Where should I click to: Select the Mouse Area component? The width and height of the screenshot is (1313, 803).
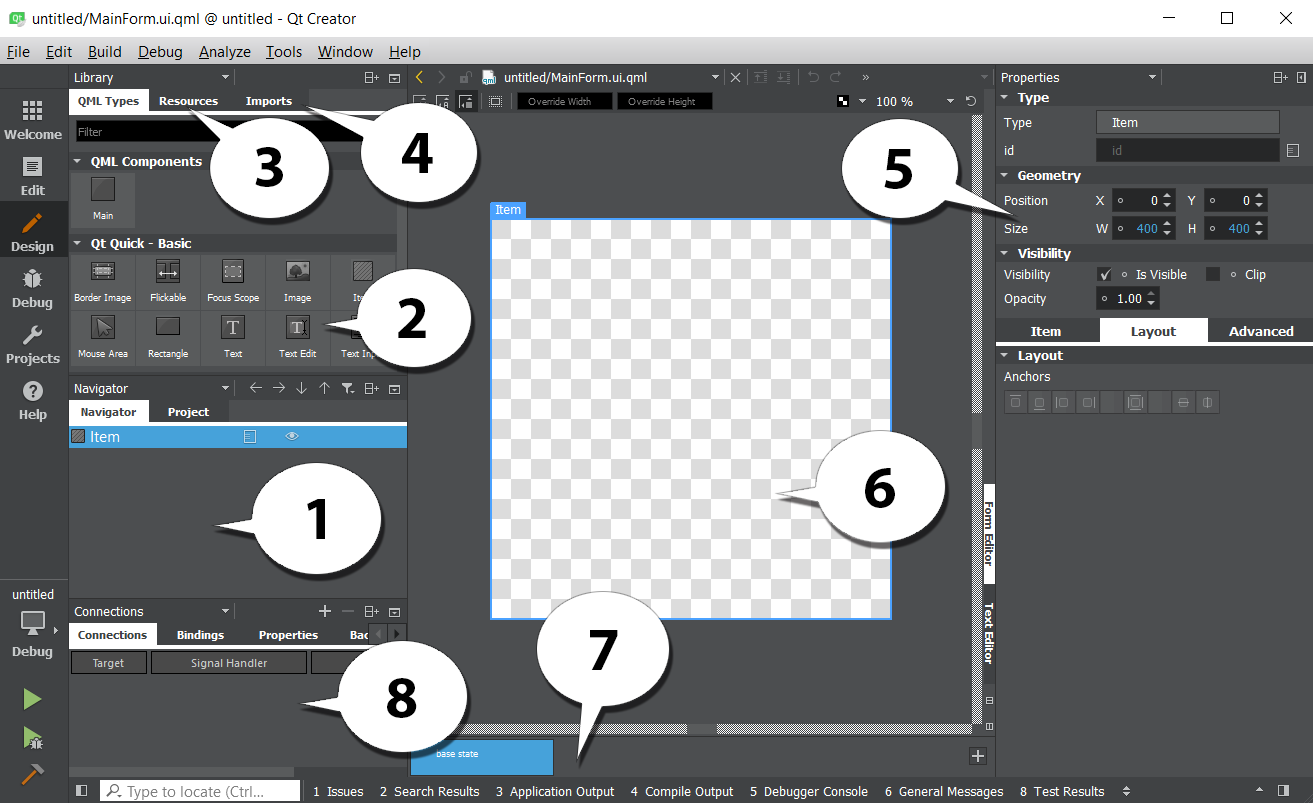click(x=103, y=337)
